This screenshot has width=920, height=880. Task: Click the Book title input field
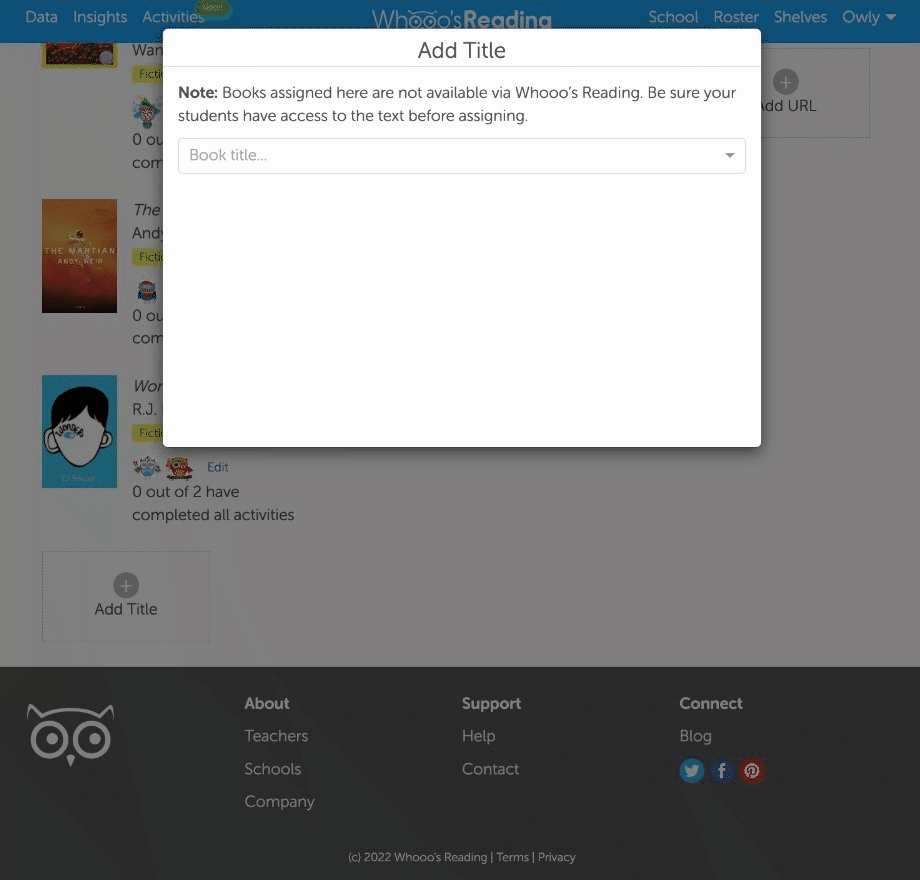tap(462, 155)
